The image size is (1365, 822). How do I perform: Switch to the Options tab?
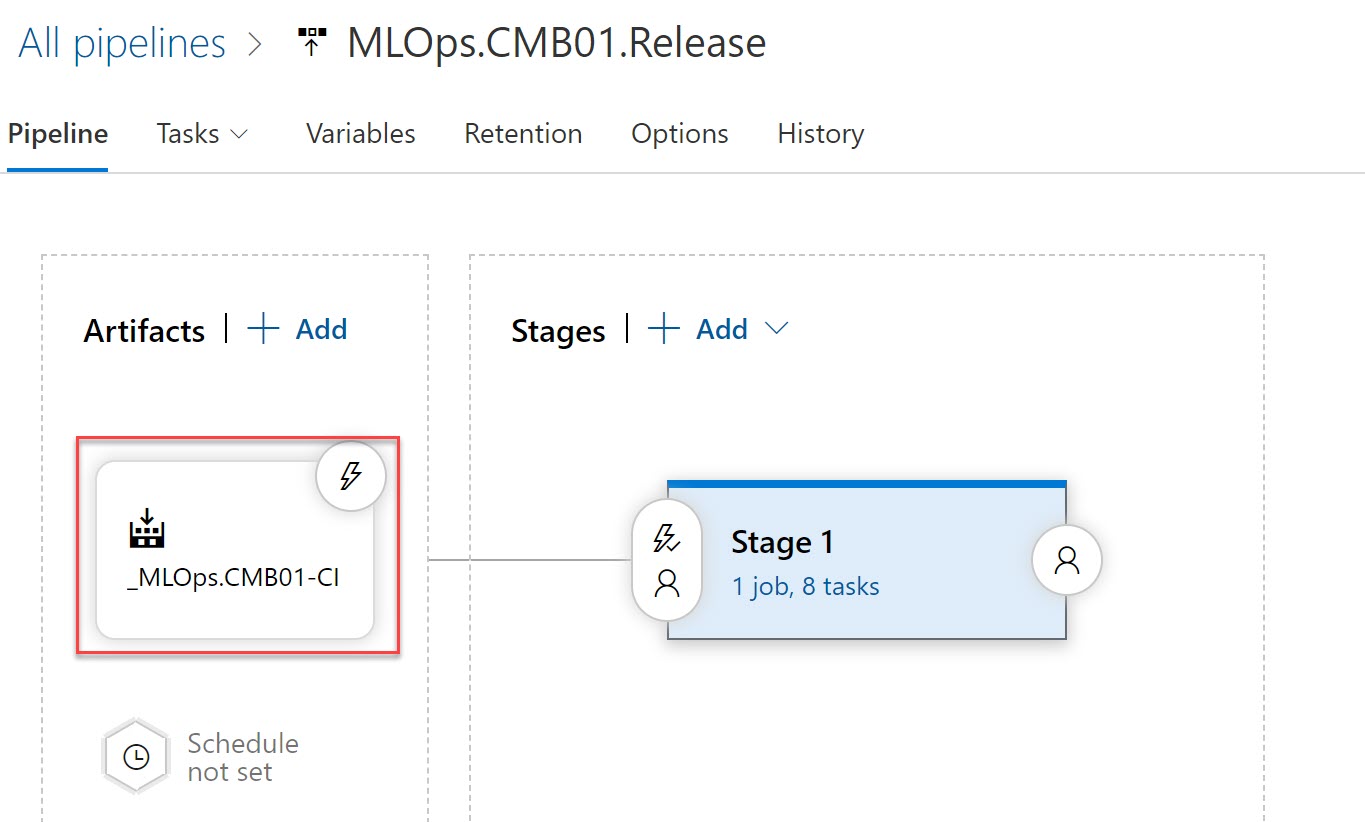679,133
